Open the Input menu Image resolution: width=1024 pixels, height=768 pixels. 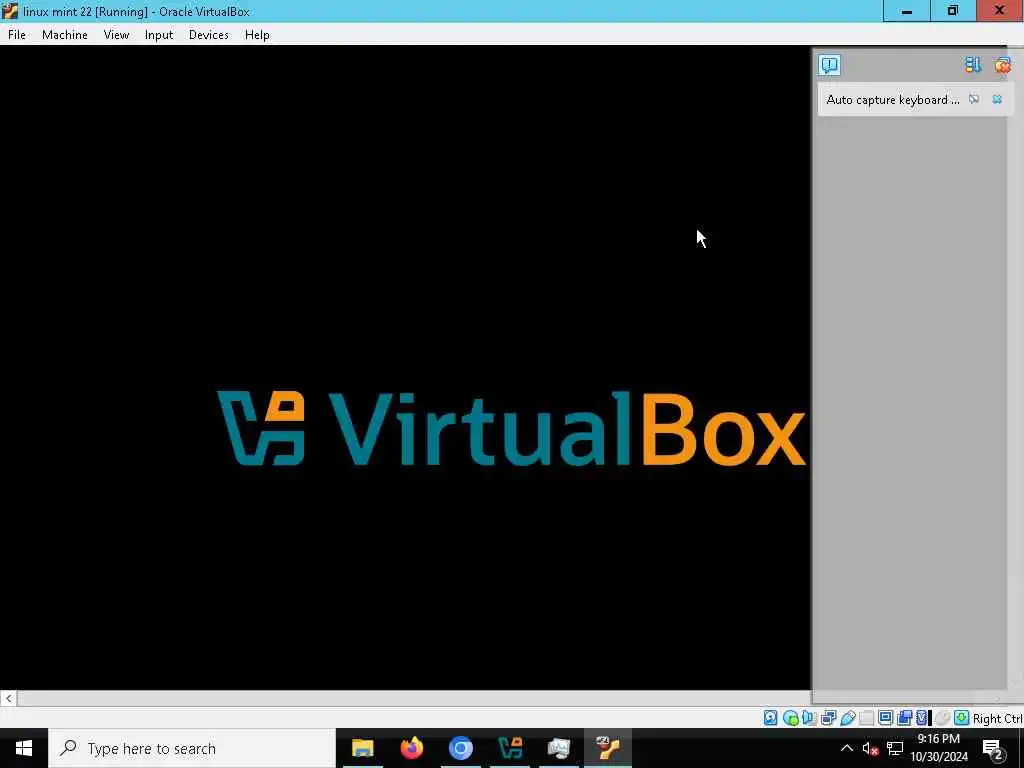[x=159, y=35]
